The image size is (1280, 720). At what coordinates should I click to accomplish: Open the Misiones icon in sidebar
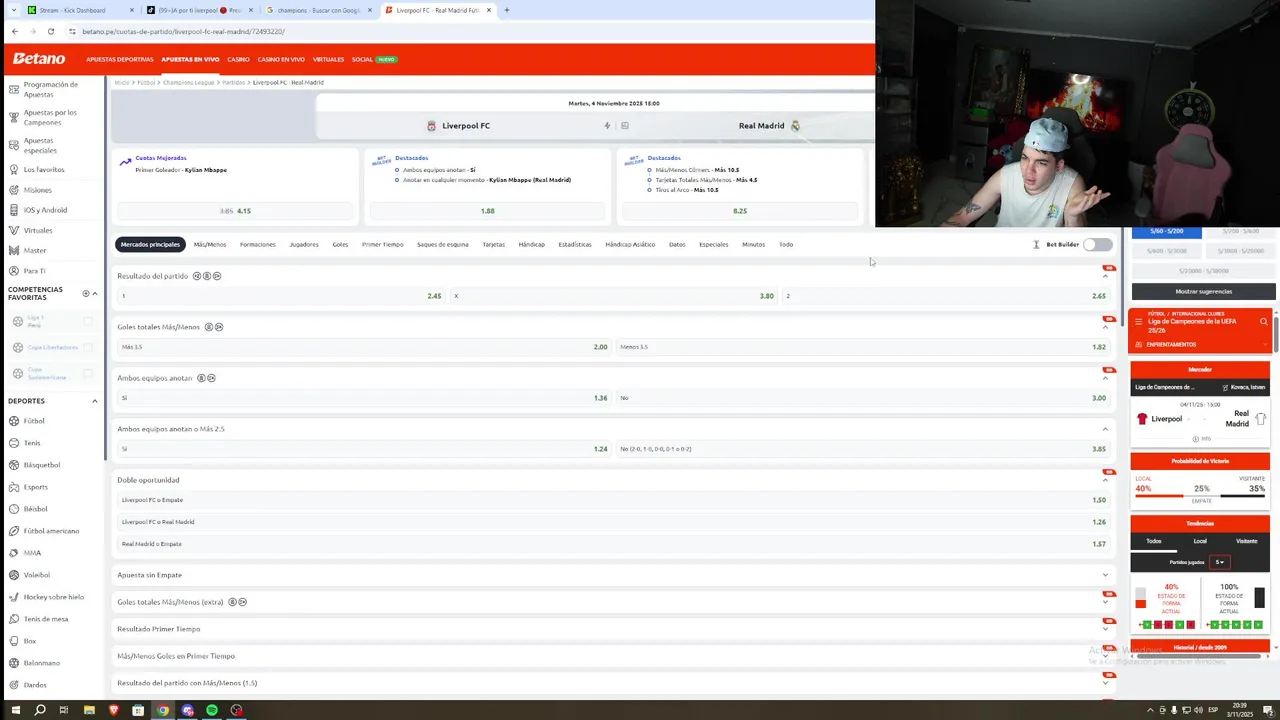click(x=14, y=190)
